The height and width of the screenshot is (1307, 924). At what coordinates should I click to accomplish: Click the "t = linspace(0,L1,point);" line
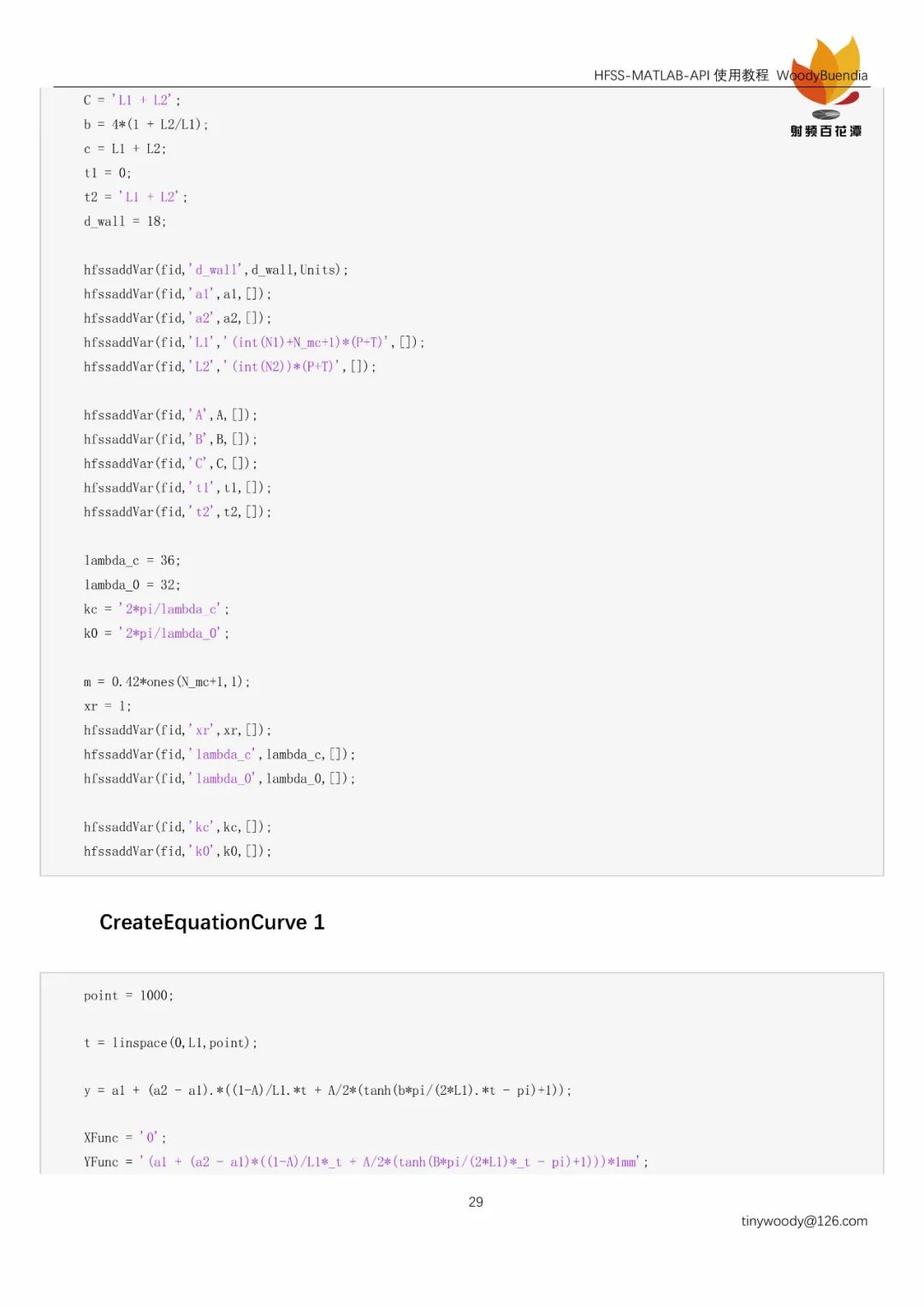(x=170, y=1043)
